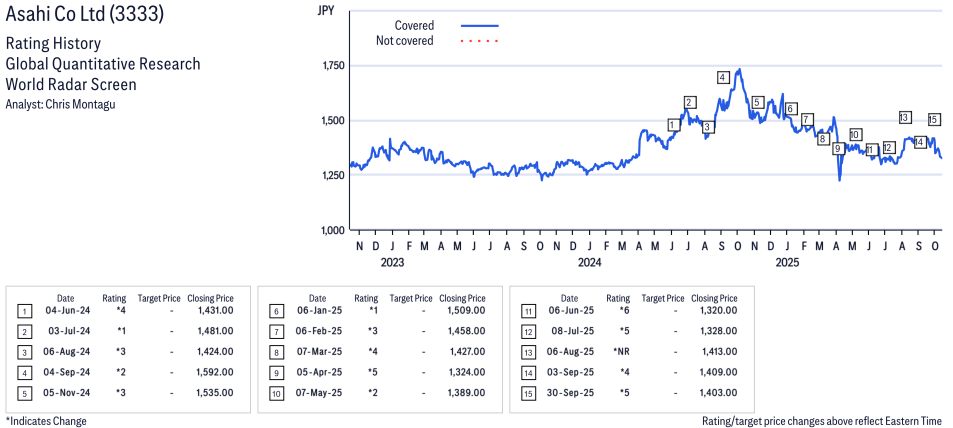Click the numbered box 6 in the table

pos(276,311)
